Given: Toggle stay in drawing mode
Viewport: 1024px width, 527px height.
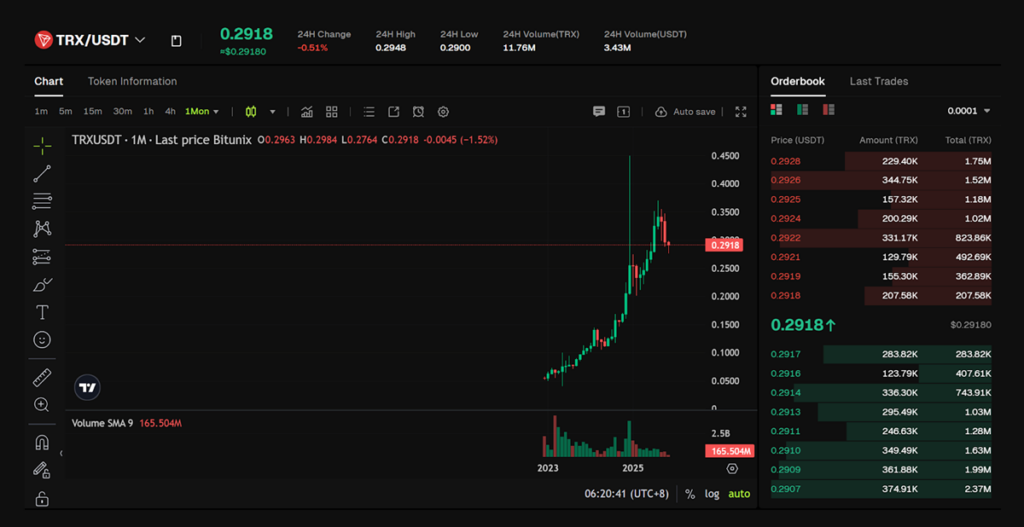Looking at the screenshot, I should pos(42,470).
